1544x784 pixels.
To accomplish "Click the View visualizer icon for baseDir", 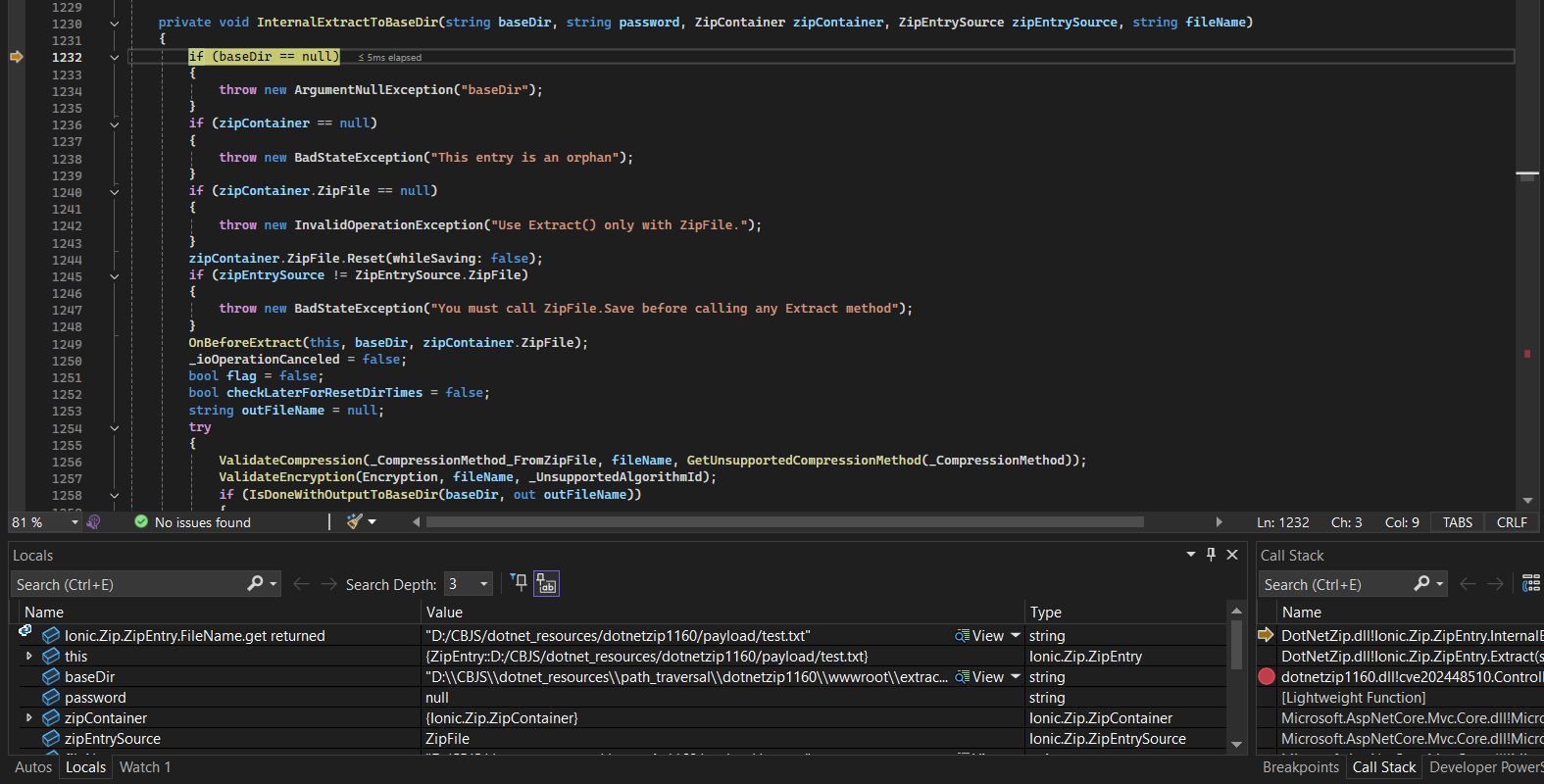I will (x=963, y=676).
